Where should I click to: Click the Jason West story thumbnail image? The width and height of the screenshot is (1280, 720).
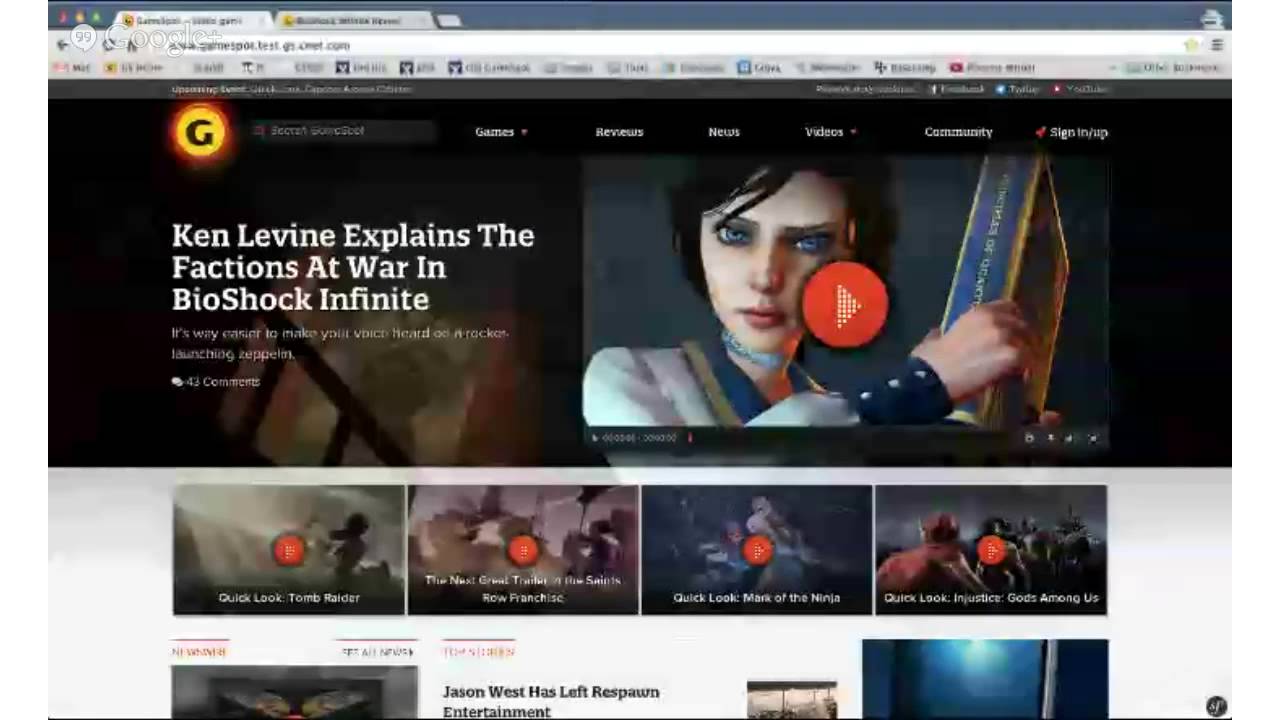coord(792,699)
